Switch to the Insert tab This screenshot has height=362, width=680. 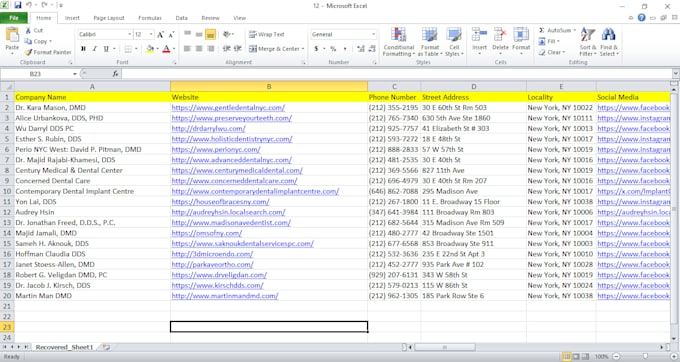72,18
